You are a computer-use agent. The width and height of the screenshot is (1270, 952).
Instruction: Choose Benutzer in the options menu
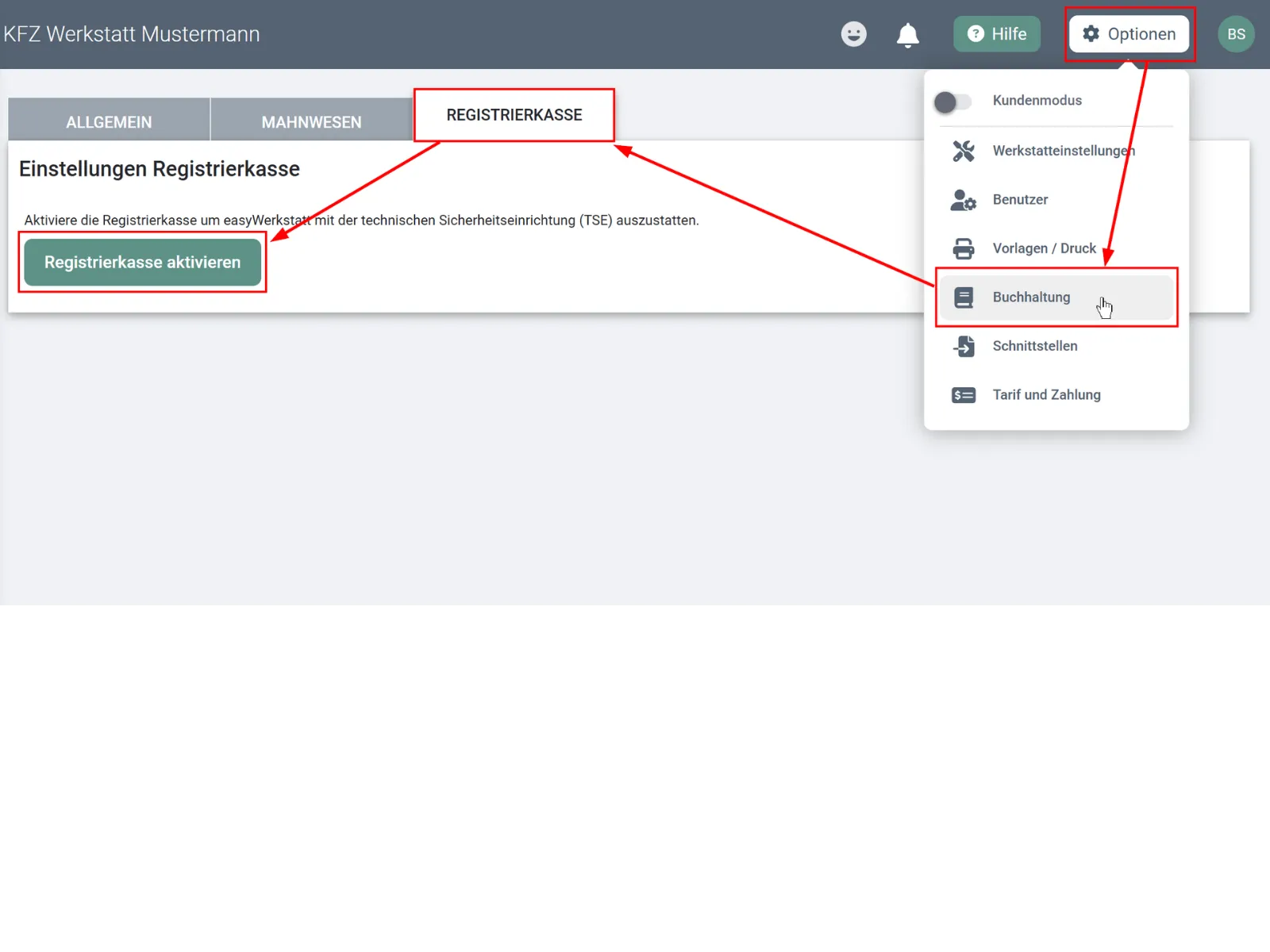(x=1056, y=200)
